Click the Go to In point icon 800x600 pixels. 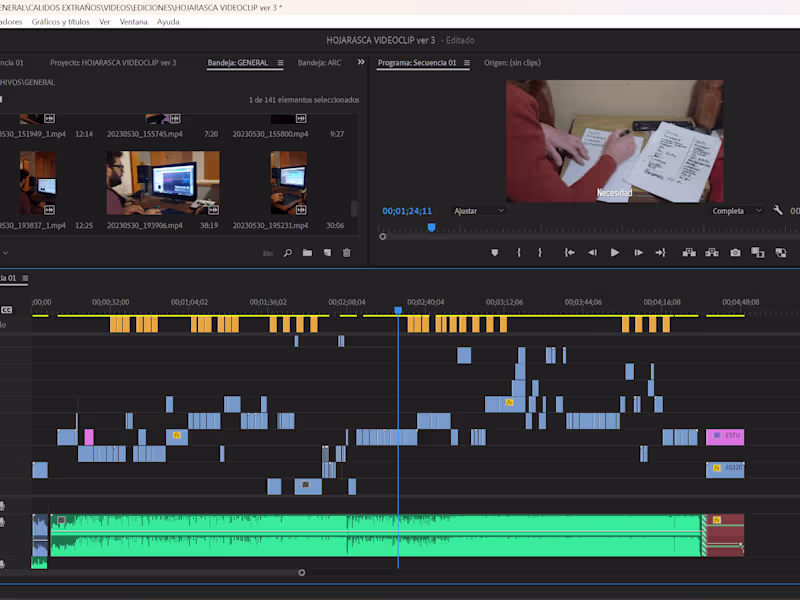tap(570, 252)
